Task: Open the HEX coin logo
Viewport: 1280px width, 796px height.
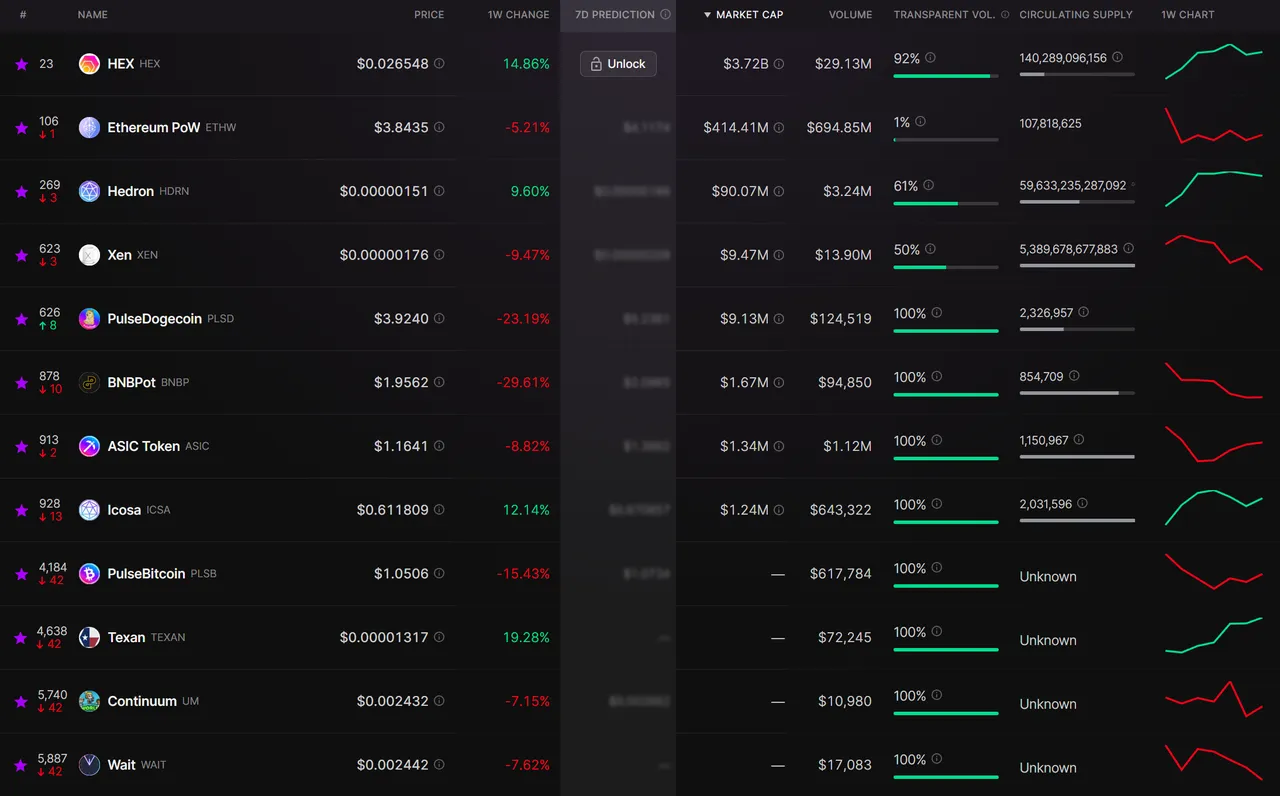Action: coord(89,64)
